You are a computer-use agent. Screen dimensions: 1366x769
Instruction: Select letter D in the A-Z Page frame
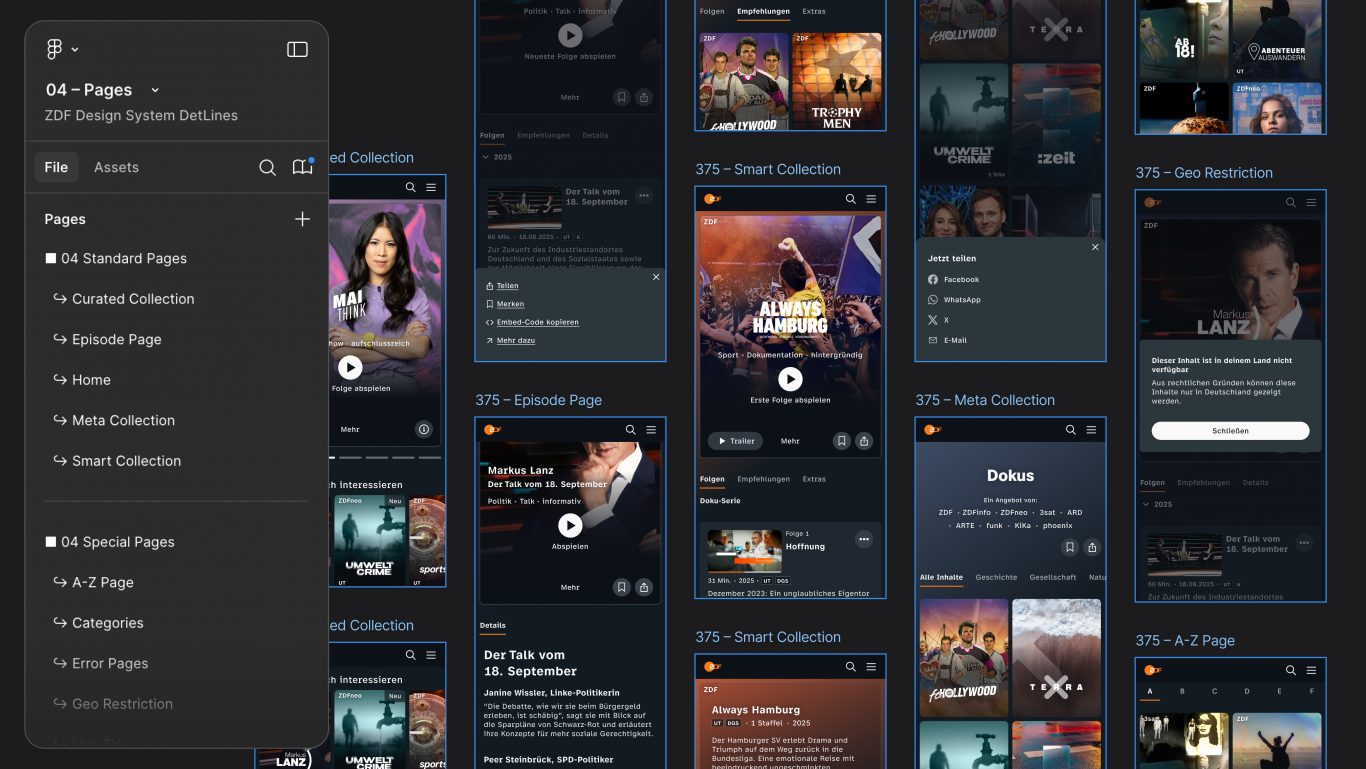pos(1247,691)
